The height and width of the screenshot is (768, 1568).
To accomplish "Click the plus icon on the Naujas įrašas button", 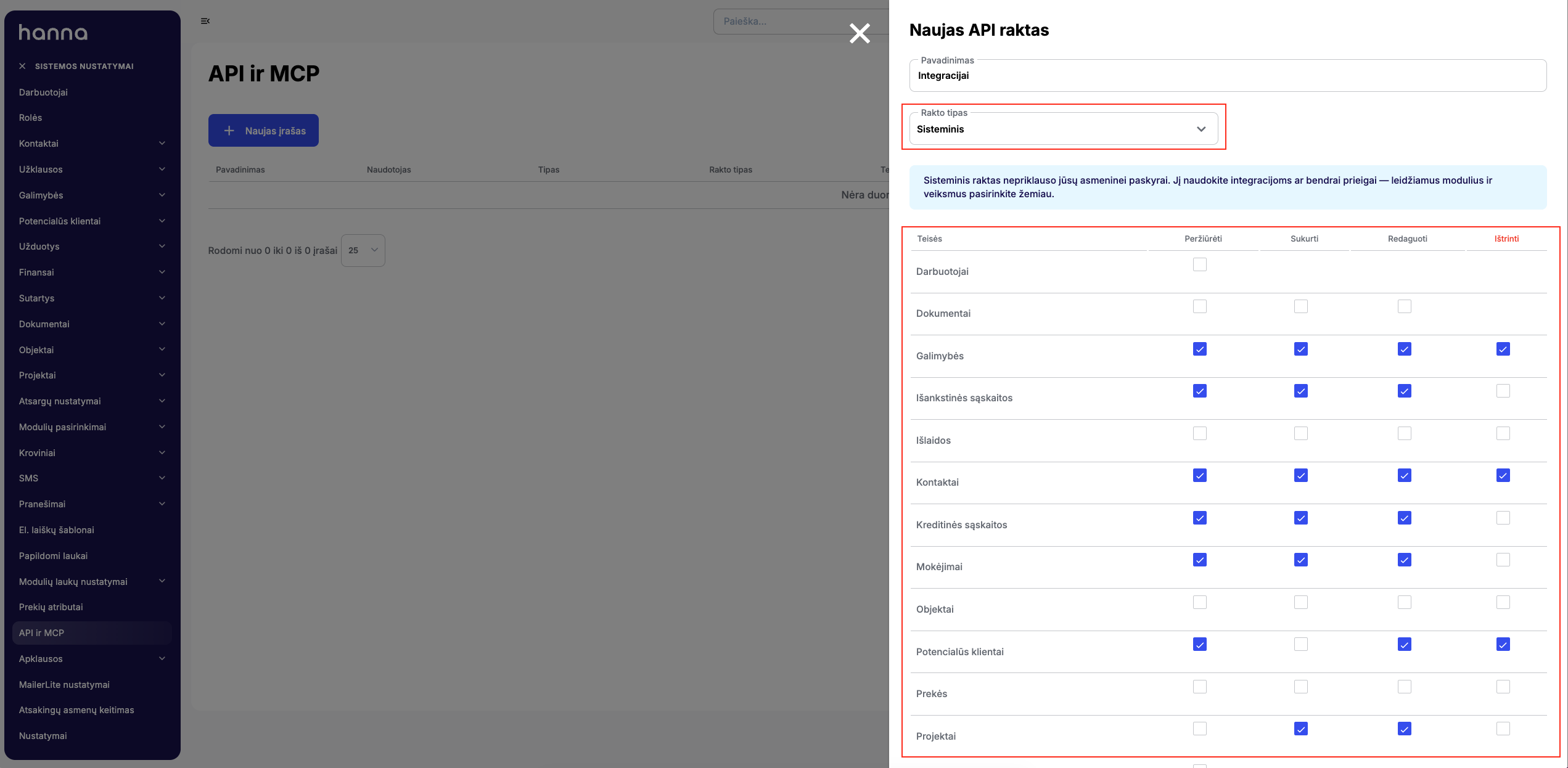I will pyautogui.click(x=229, y=131).
